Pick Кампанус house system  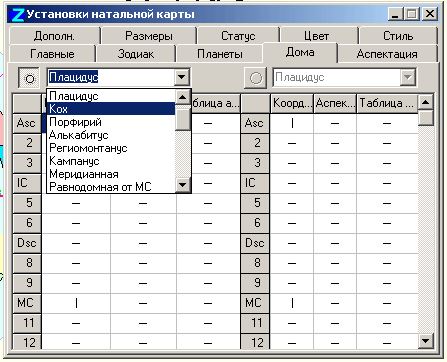point(111,161)
